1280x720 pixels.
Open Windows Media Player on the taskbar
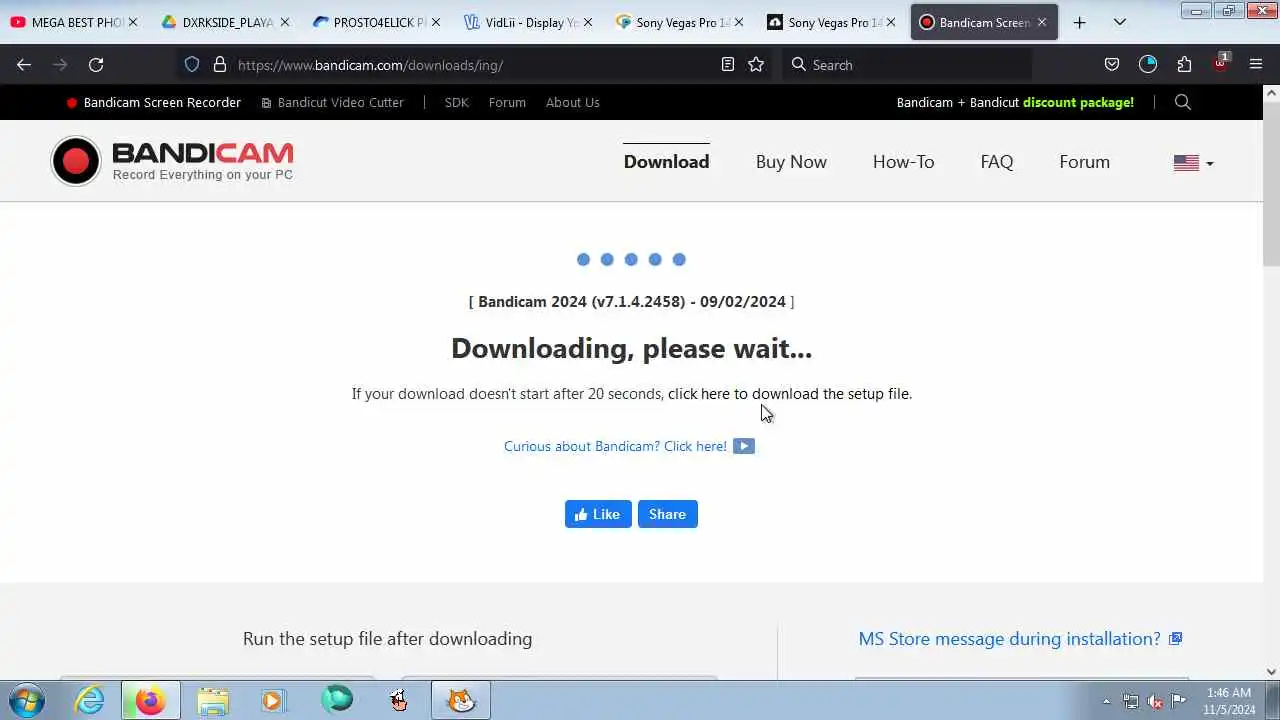coord(273,700)
